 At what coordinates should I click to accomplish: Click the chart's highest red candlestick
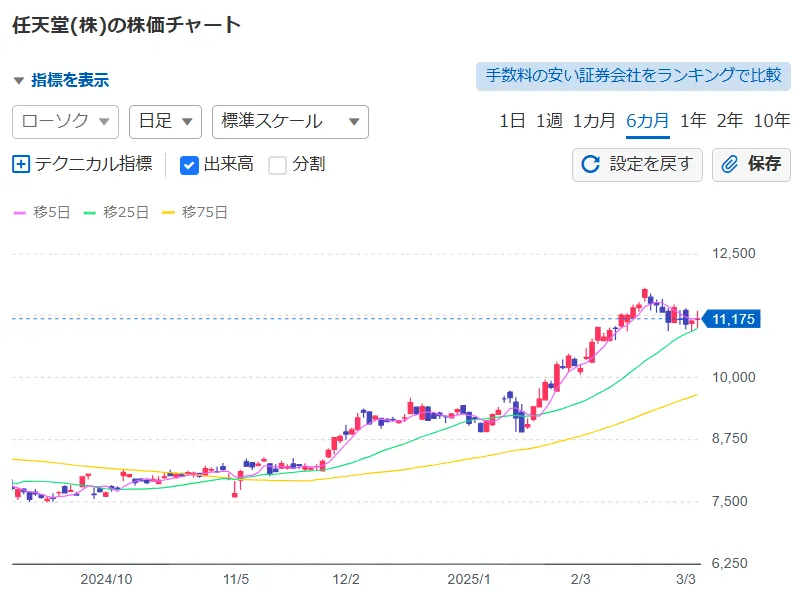pos(645,294)
